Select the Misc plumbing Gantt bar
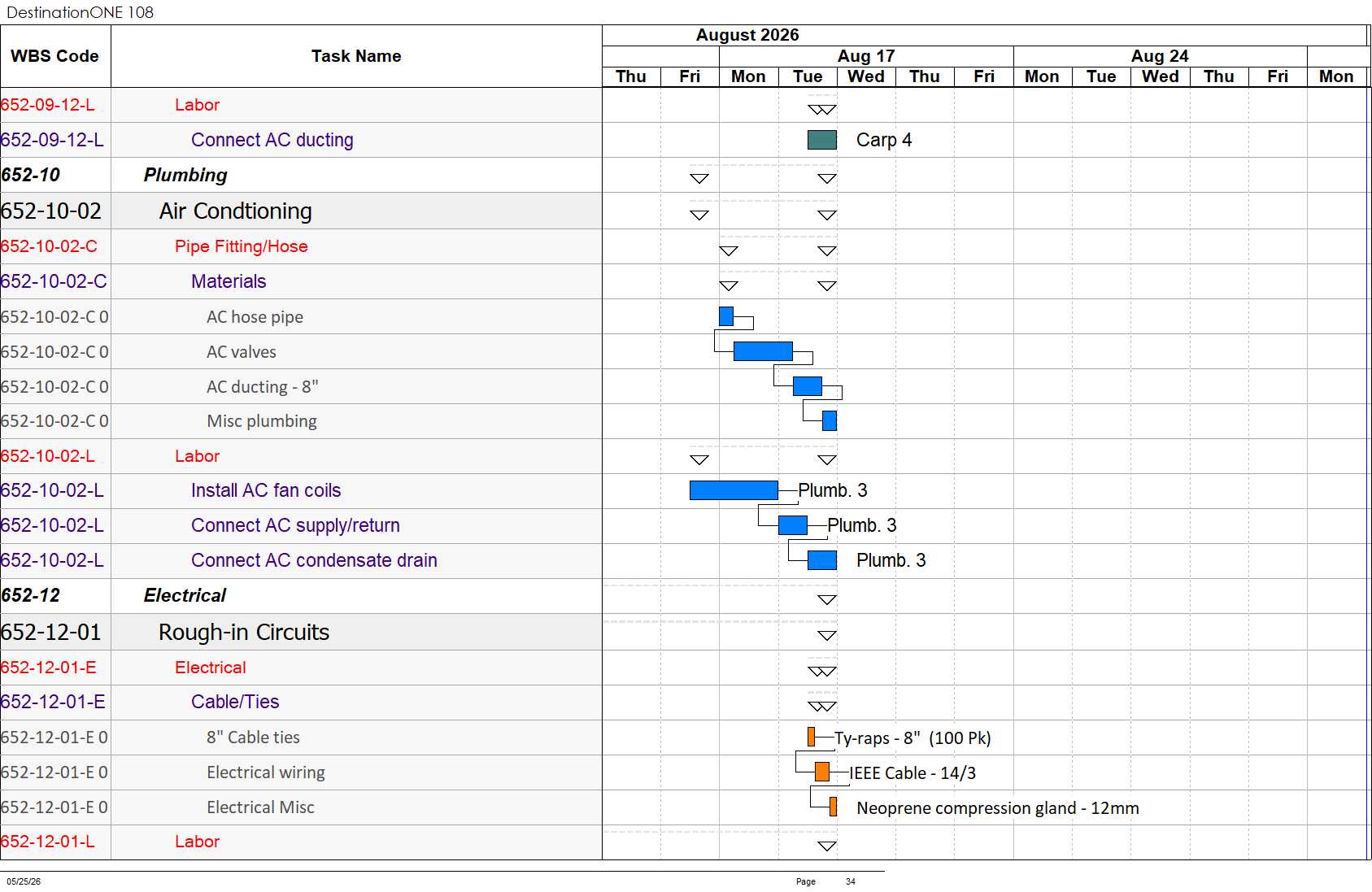The height and width of the screenshot is (892, 1372). click(x=830, y=420)
